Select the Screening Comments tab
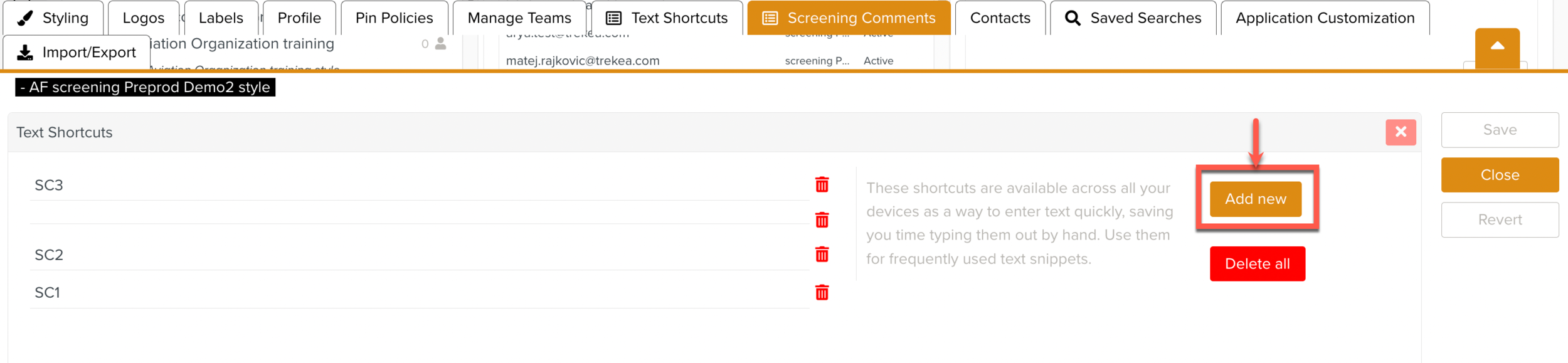The image size is (1568, 363). [849, 18]
